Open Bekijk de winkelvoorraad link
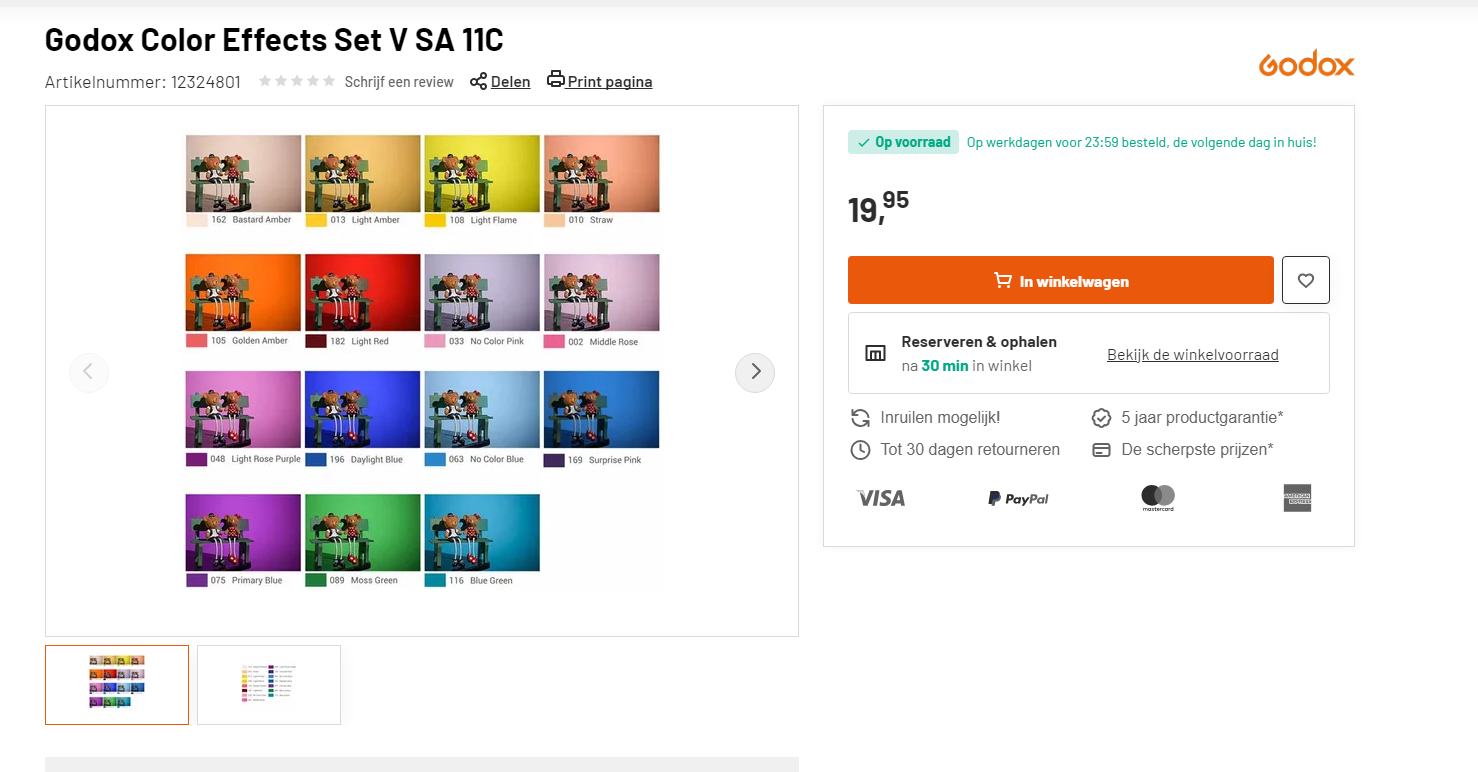 coord(1192,354)
